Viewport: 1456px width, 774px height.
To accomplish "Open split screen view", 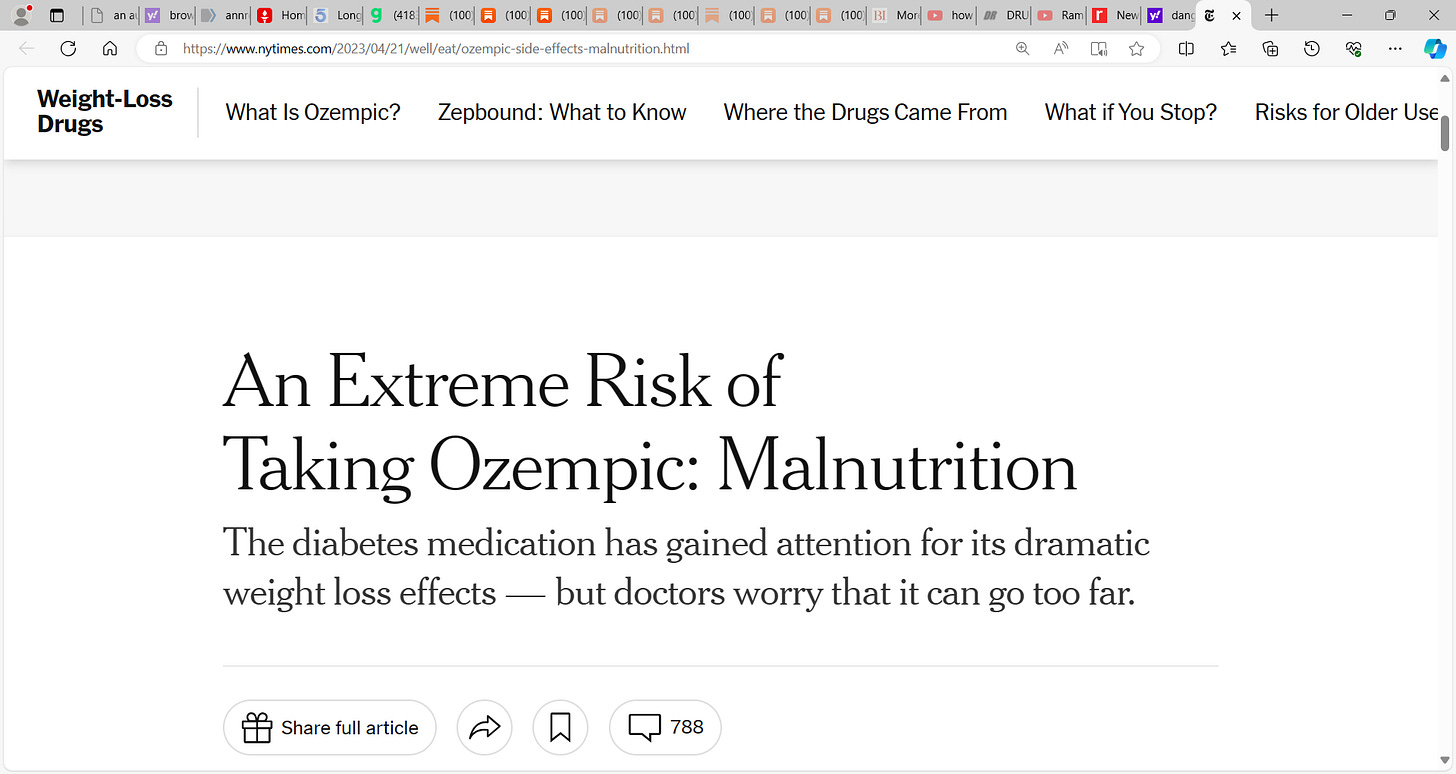I will tap(1186, 48).
